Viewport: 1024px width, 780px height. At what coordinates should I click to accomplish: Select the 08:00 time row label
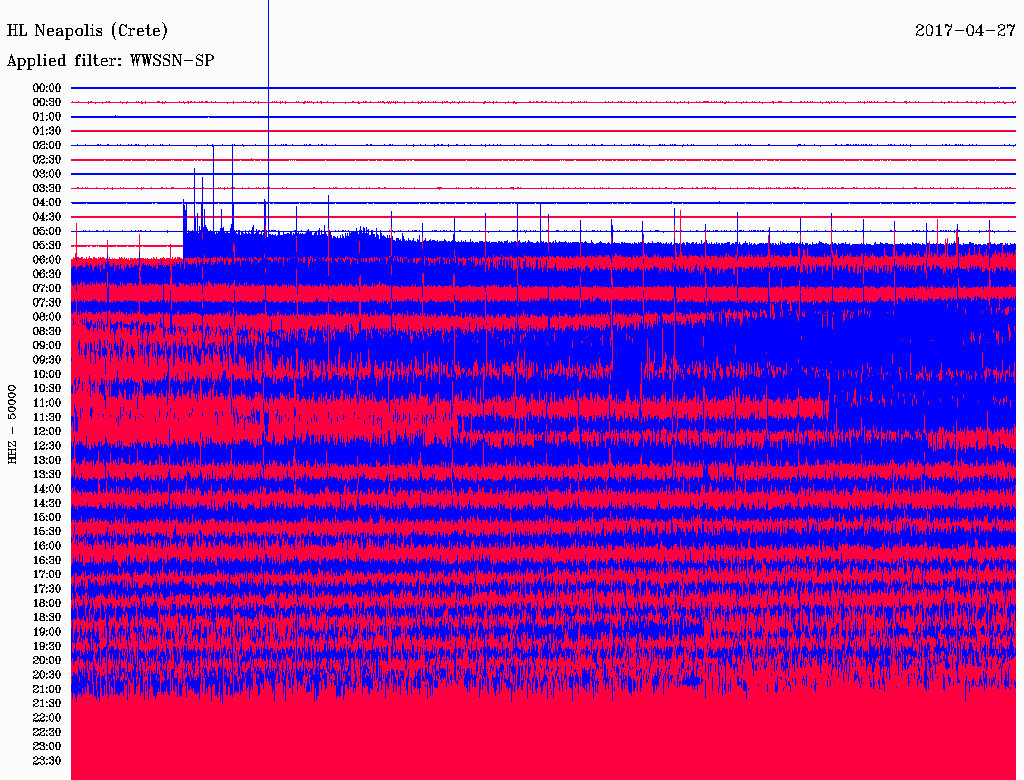47,317
